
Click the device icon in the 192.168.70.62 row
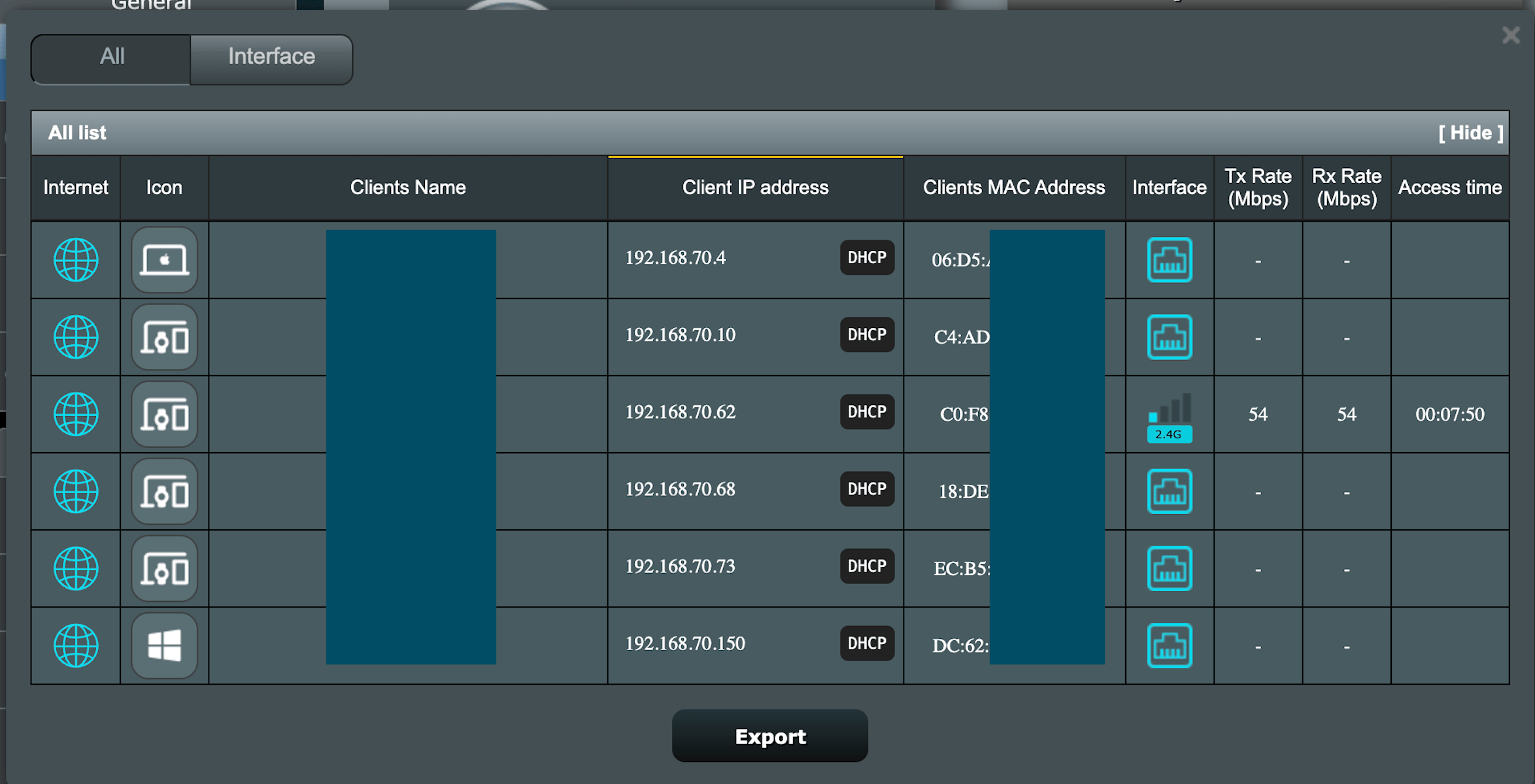click(x=164, y=414)
